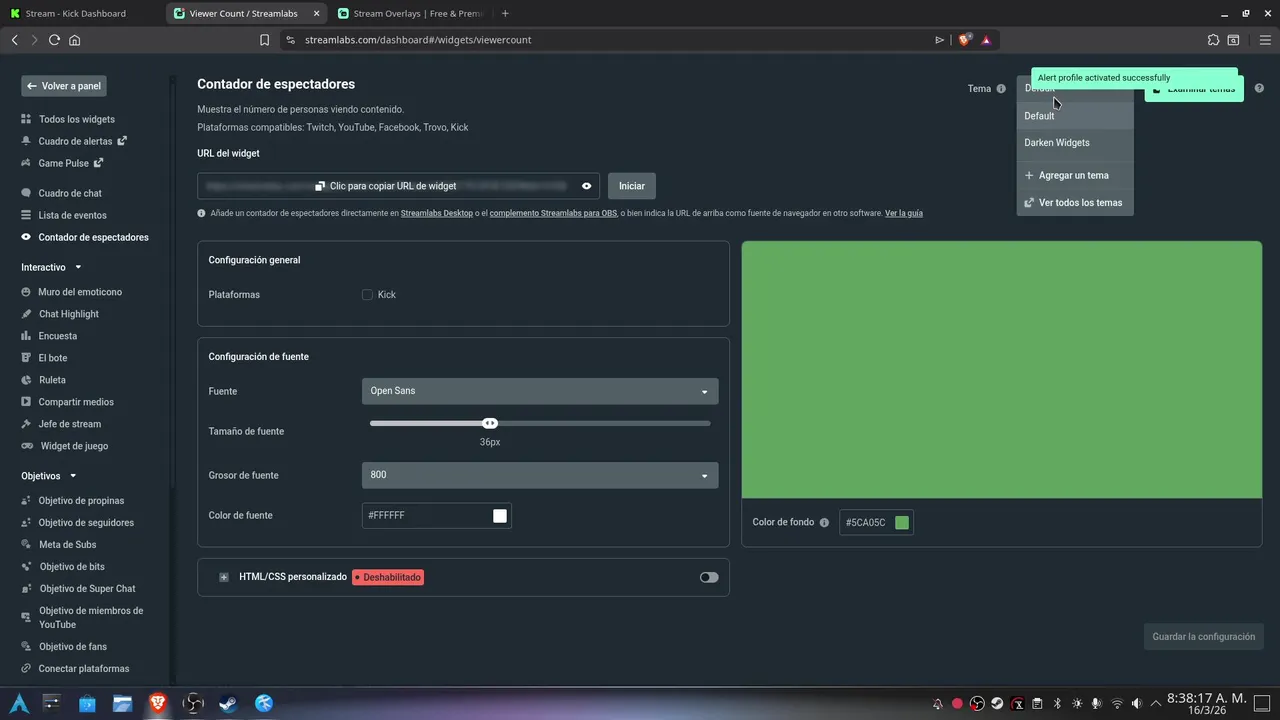Open Ver la guía link
The image size is (1280, 720).
[x=904, y=213]
